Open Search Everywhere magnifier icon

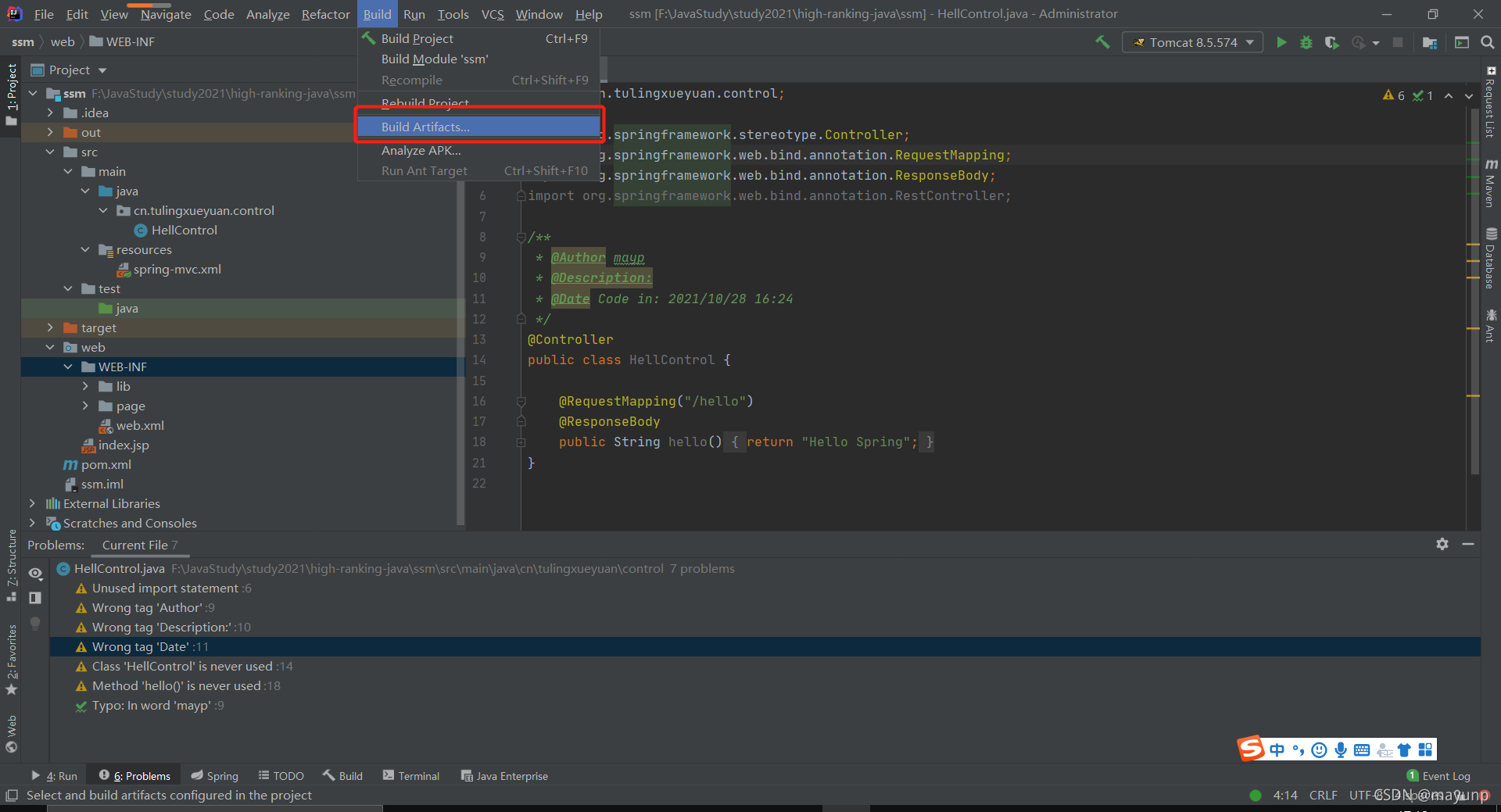1488,42
